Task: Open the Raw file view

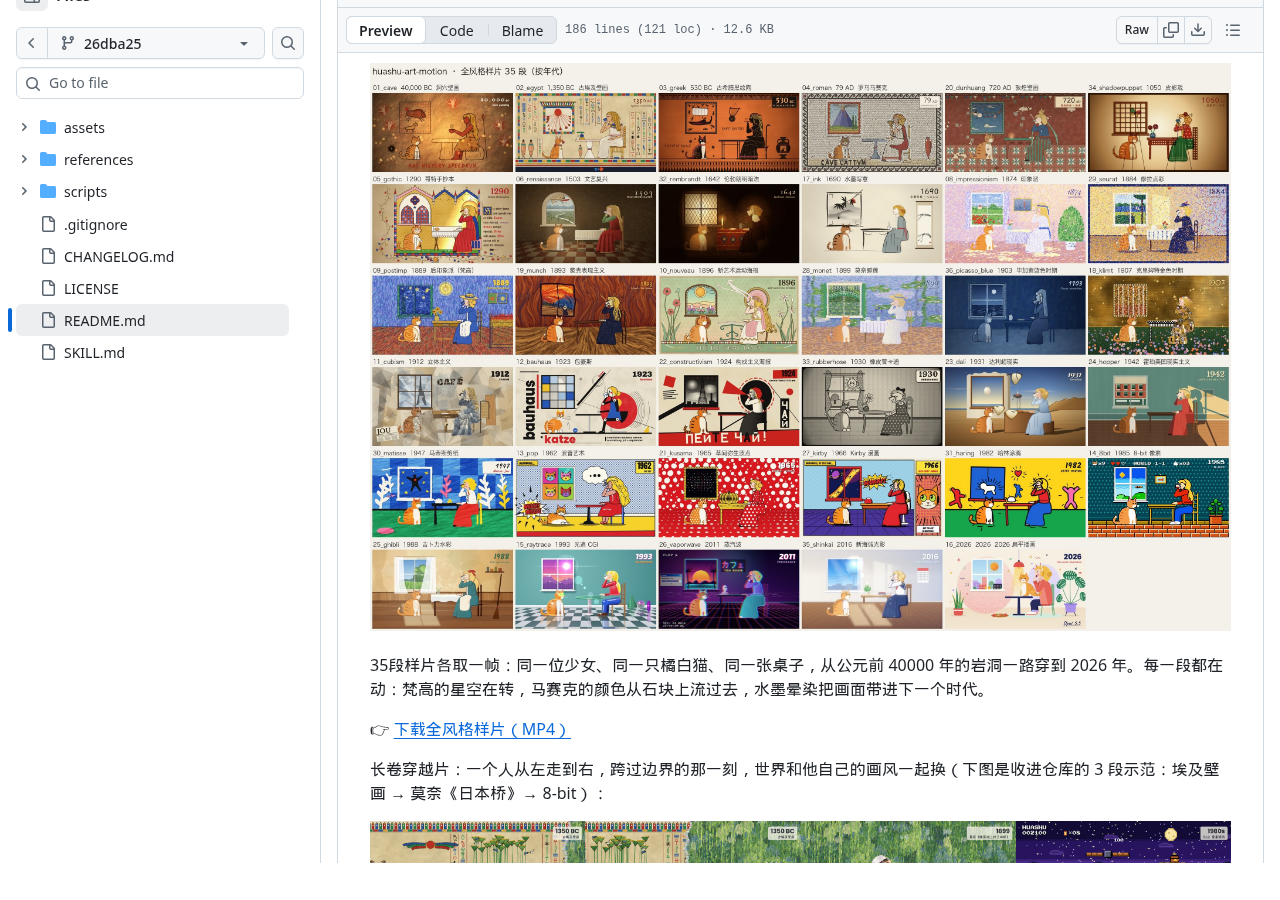Action: pyautogui.click(x=1137, y=30)
